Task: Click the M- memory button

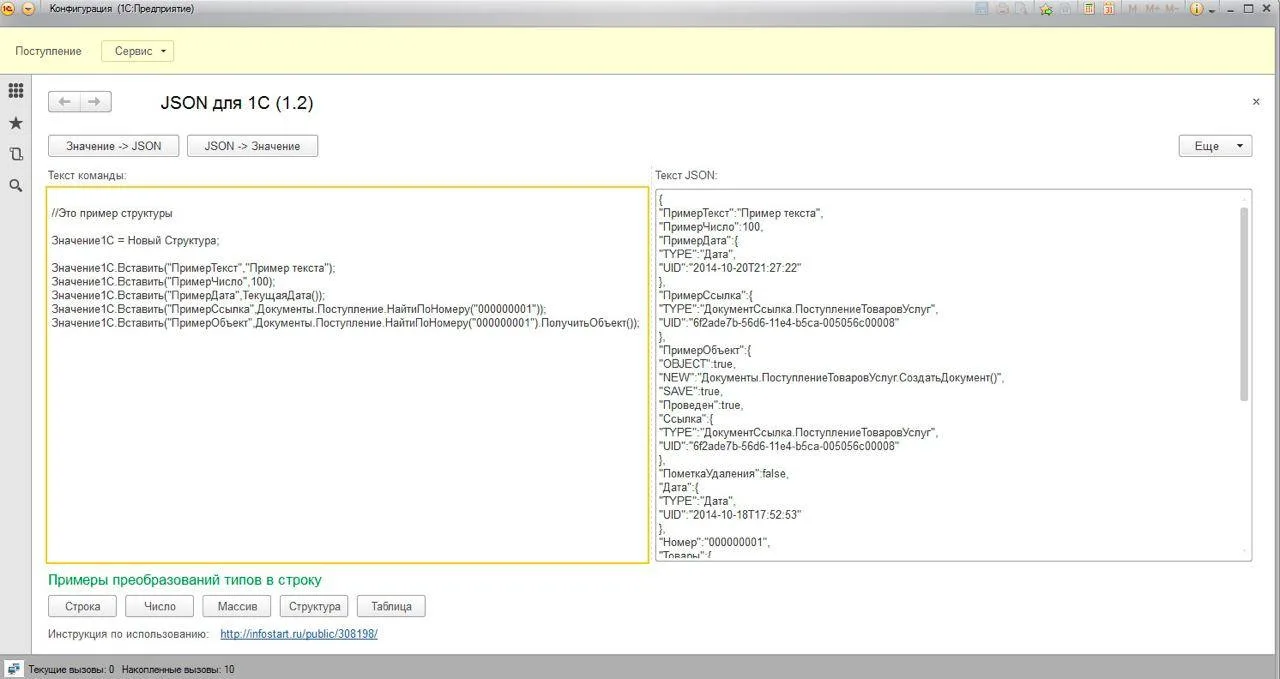Action: point(1173,9)
